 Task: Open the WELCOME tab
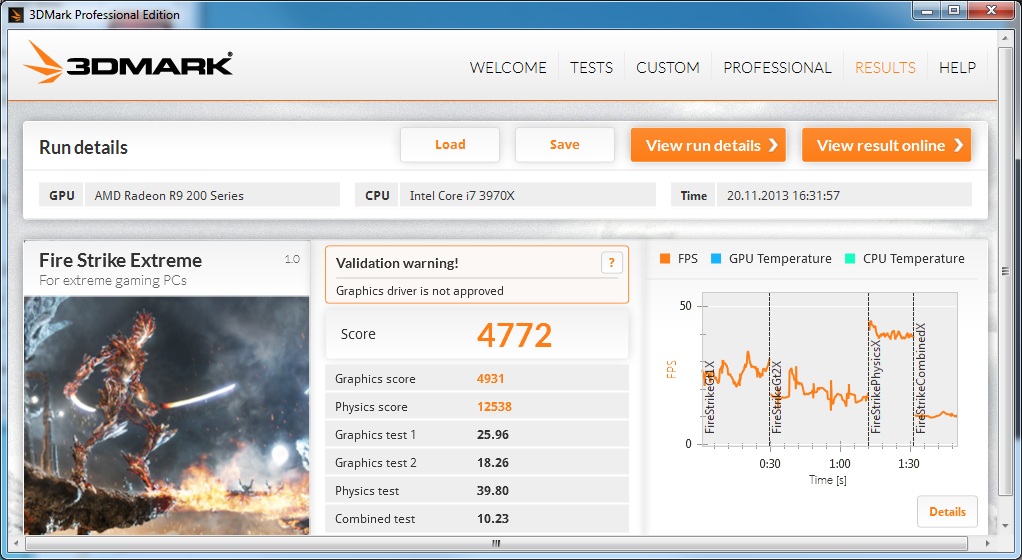[x=508, y=68]
